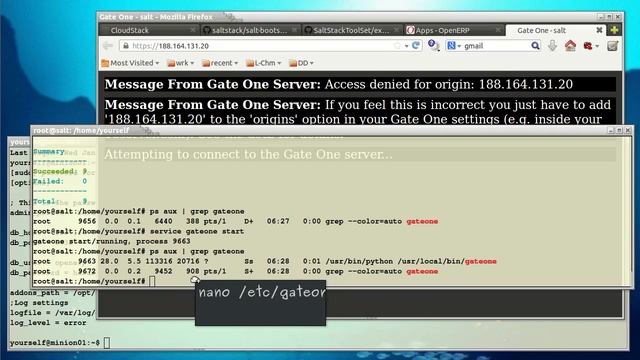Reload the page with the refresh icon
Viewport: 640px width, 360px height.
pos(416,46)
